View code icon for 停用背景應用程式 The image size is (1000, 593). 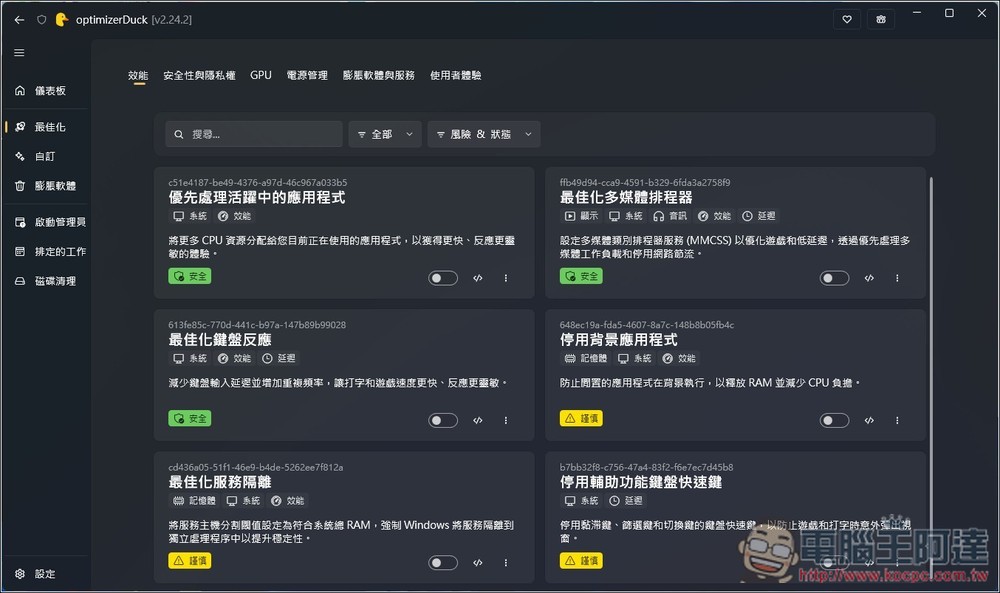coord(869,420)
